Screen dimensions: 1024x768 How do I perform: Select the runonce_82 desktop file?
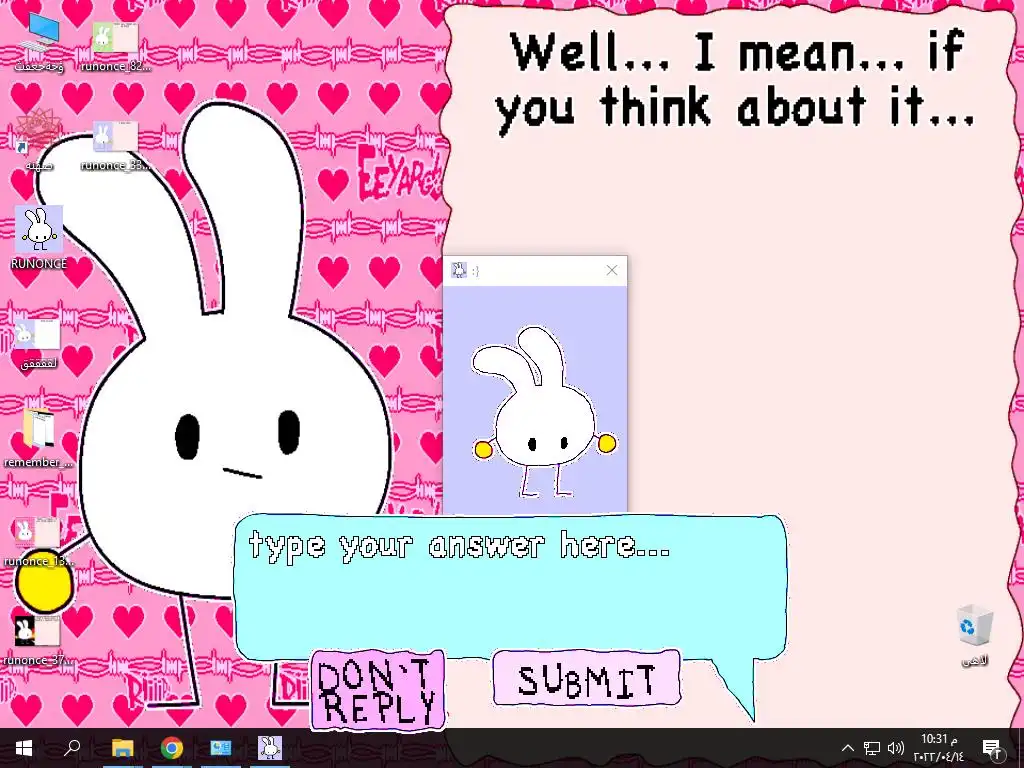click(x=115, y=46)
